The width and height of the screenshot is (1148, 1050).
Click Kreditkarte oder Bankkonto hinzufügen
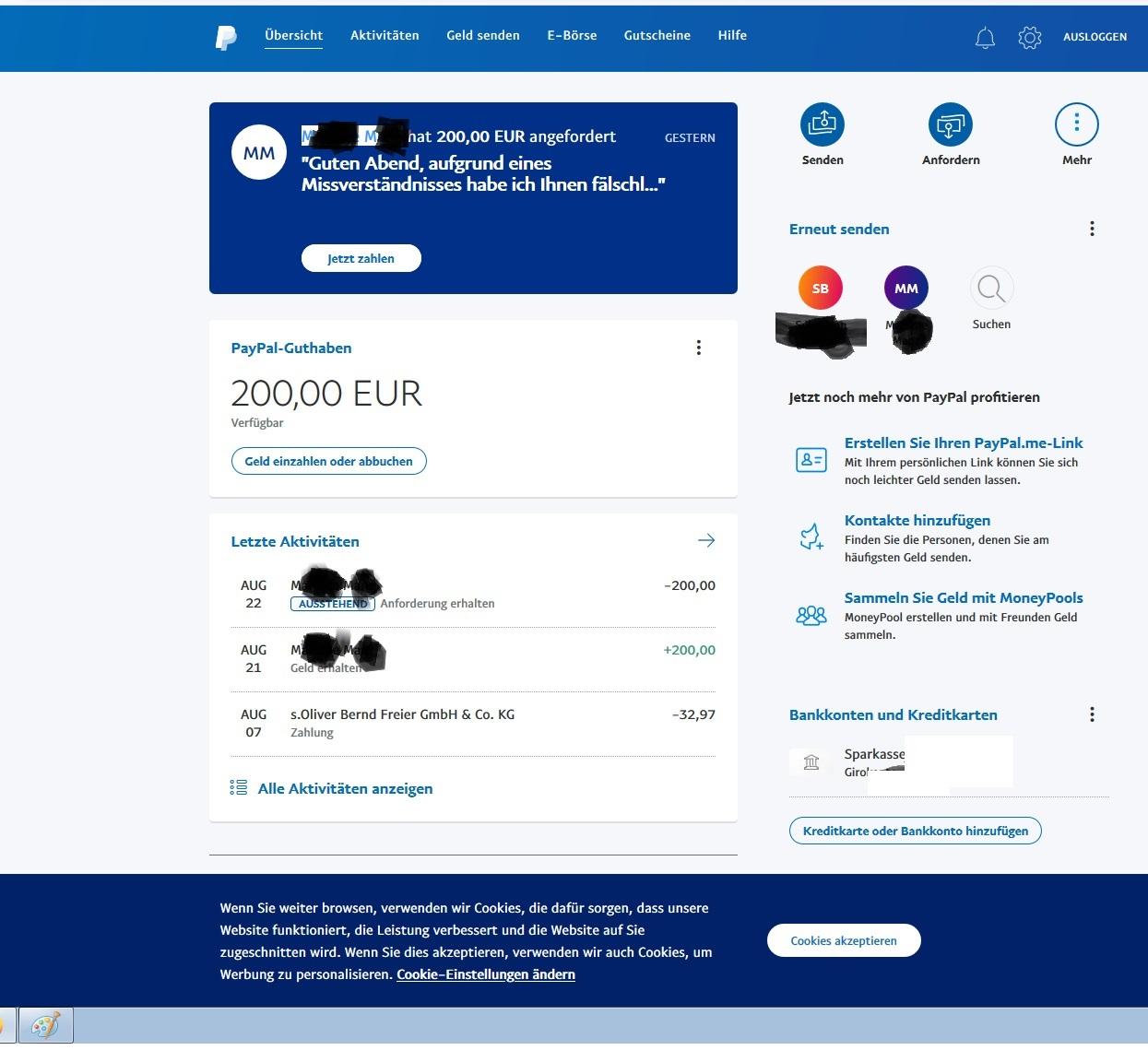coord(916,831)
